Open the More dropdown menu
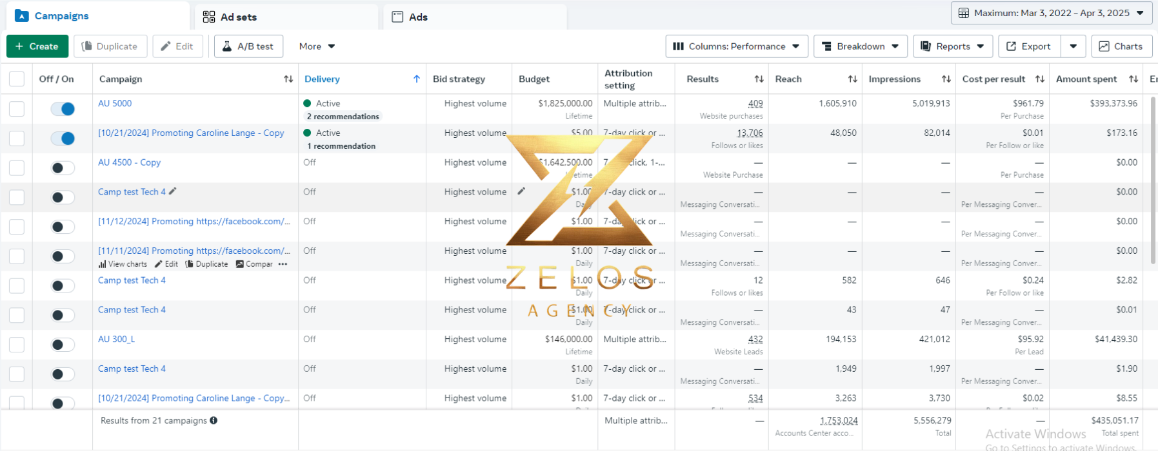1158x451 pixels. coord(317,47)
